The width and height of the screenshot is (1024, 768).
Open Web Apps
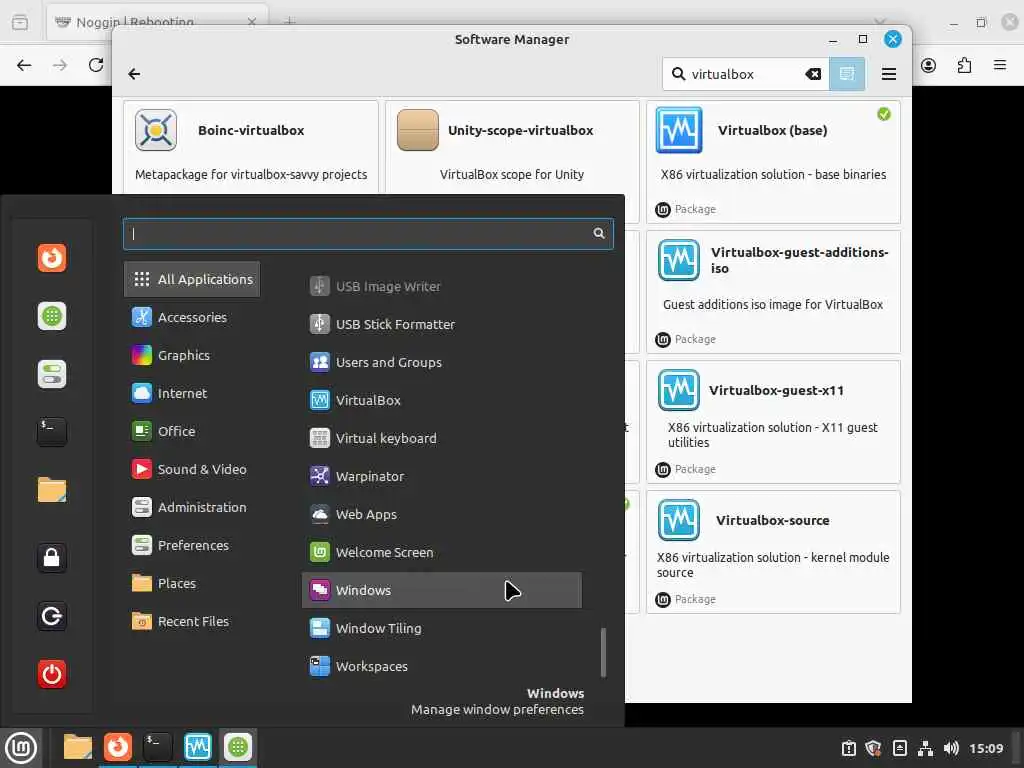coord(441,514)
